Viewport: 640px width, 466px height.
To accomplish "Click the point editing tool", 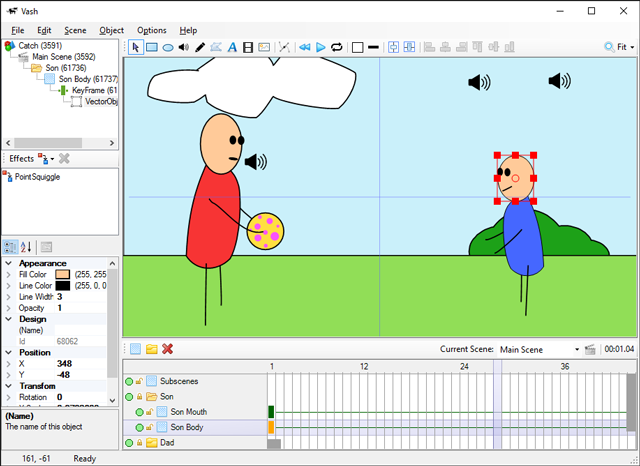I will pyautogui.click(x=284, y=47).
